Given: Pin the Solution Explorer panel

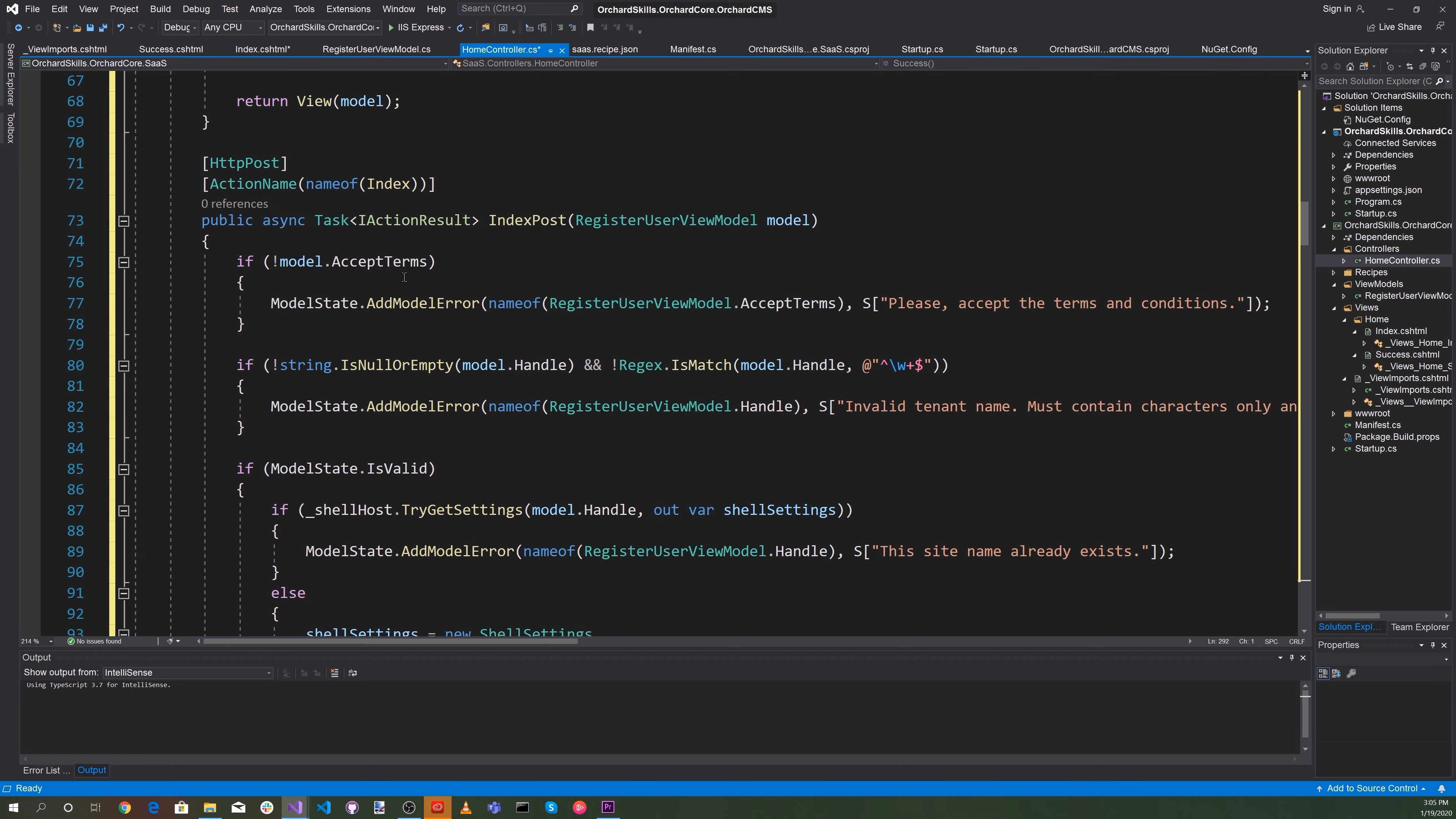Looking at the screenshot, I should (x=1433, y=50).
